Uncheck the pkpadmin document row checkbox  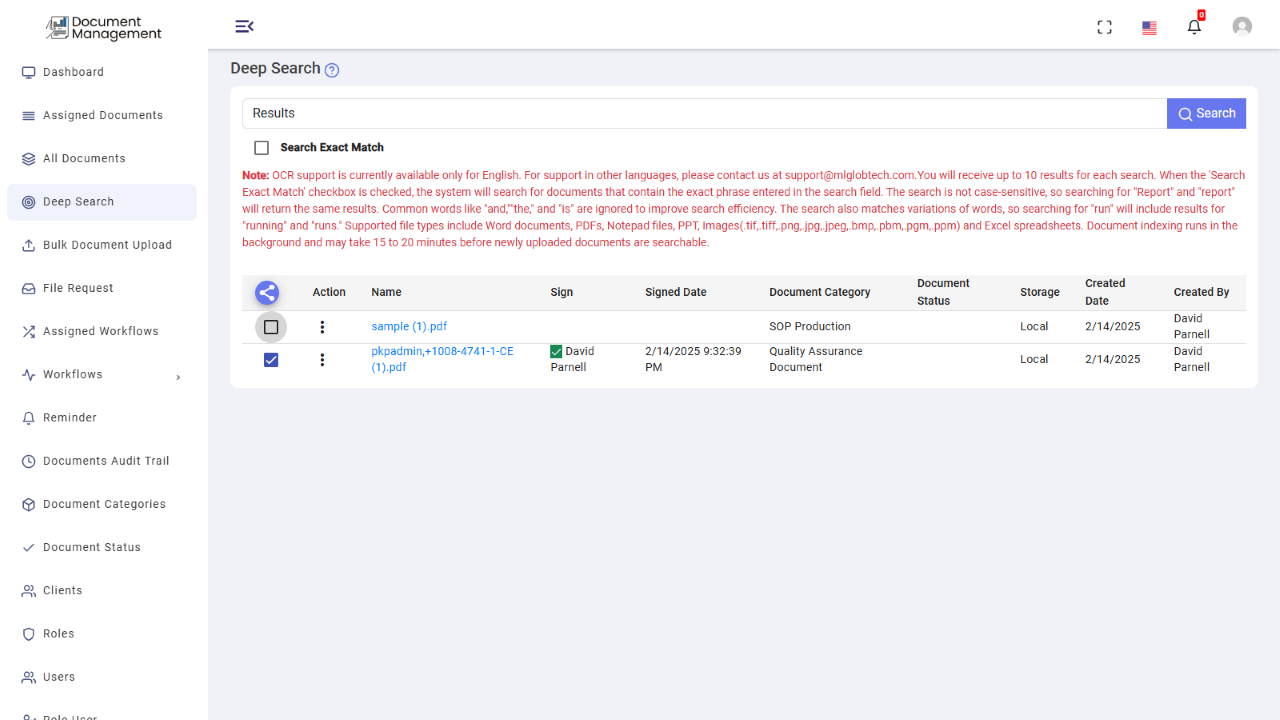tap(270, 359)
